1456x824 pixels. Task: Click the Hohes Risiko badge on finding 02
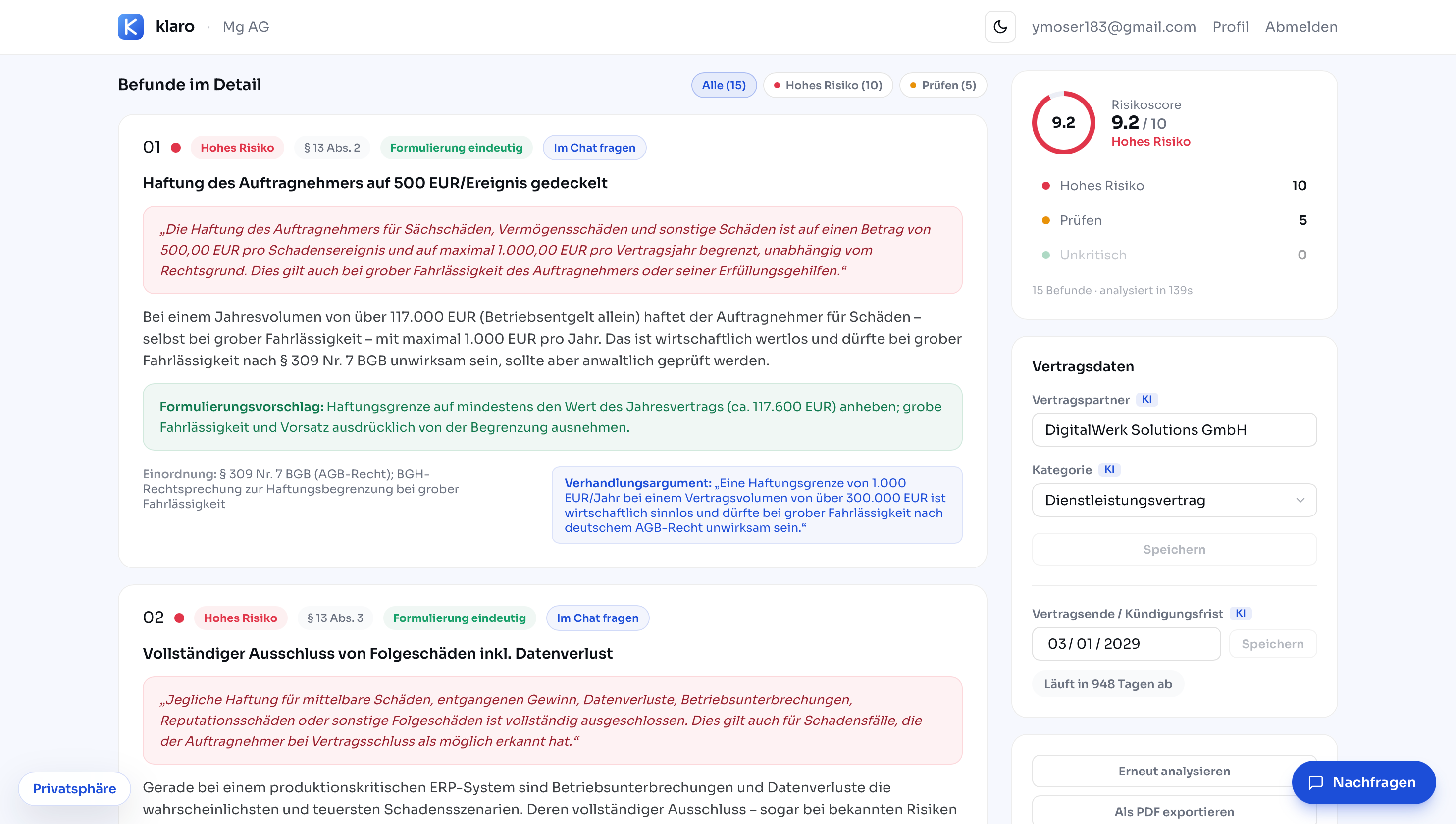(x=241, y=618)
